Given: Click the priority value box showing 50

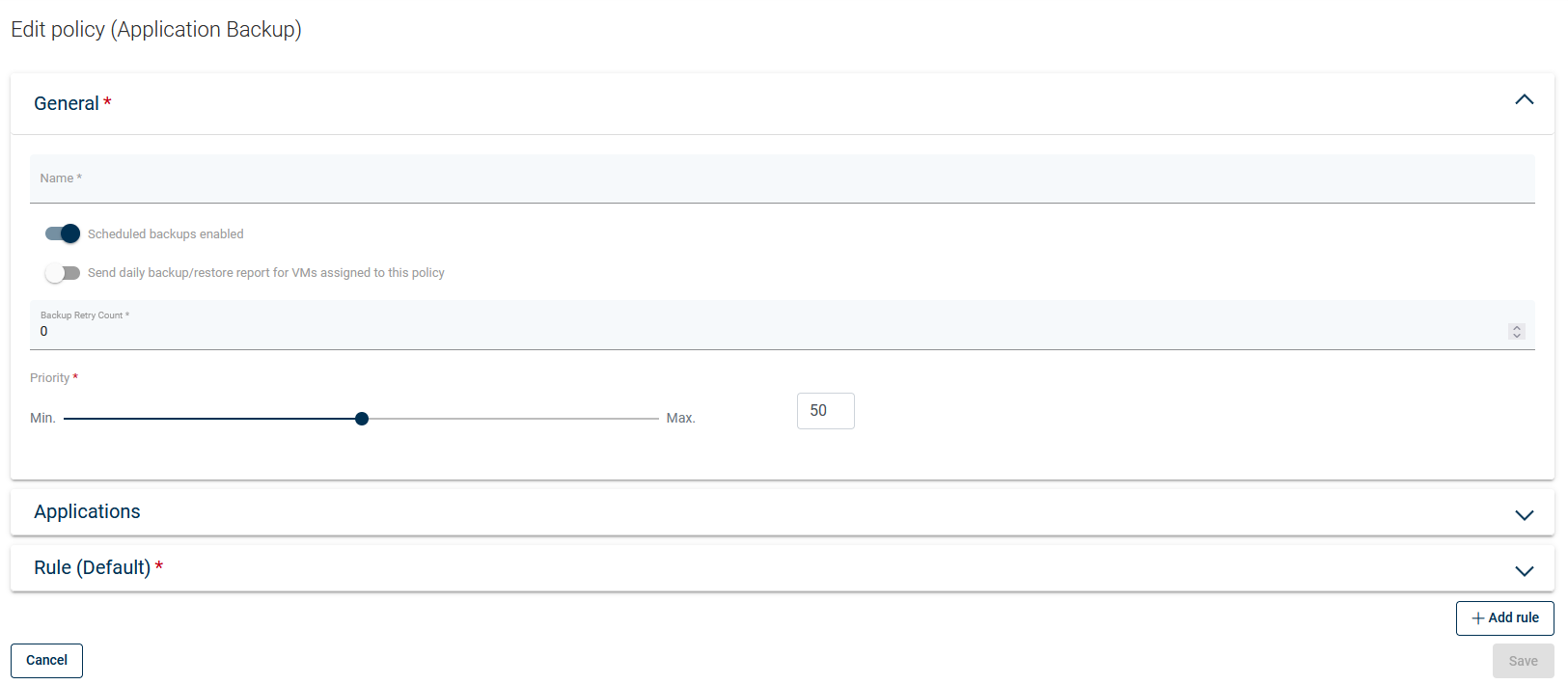Looking at the screenshot, I should coord(825,411).
